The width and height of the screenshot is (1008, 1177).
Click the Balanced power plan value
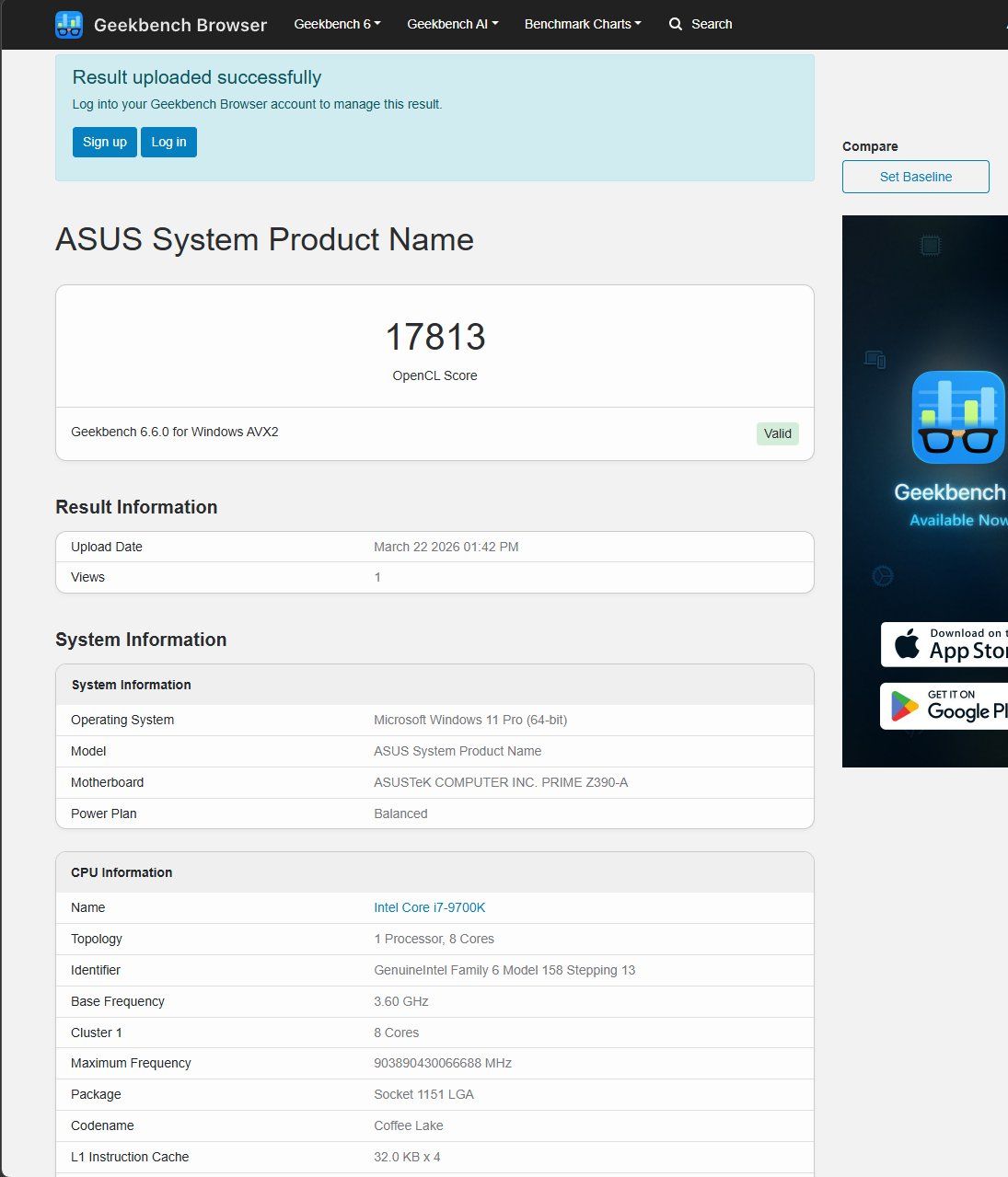click(x=400, y=814)
